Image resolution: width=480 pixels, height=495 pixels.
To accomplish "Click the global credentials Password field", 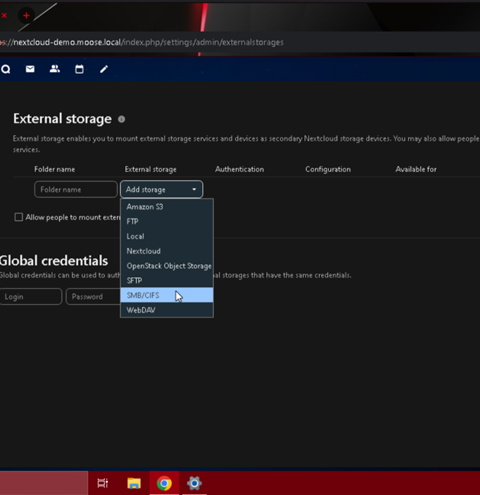I will (93, 296).
